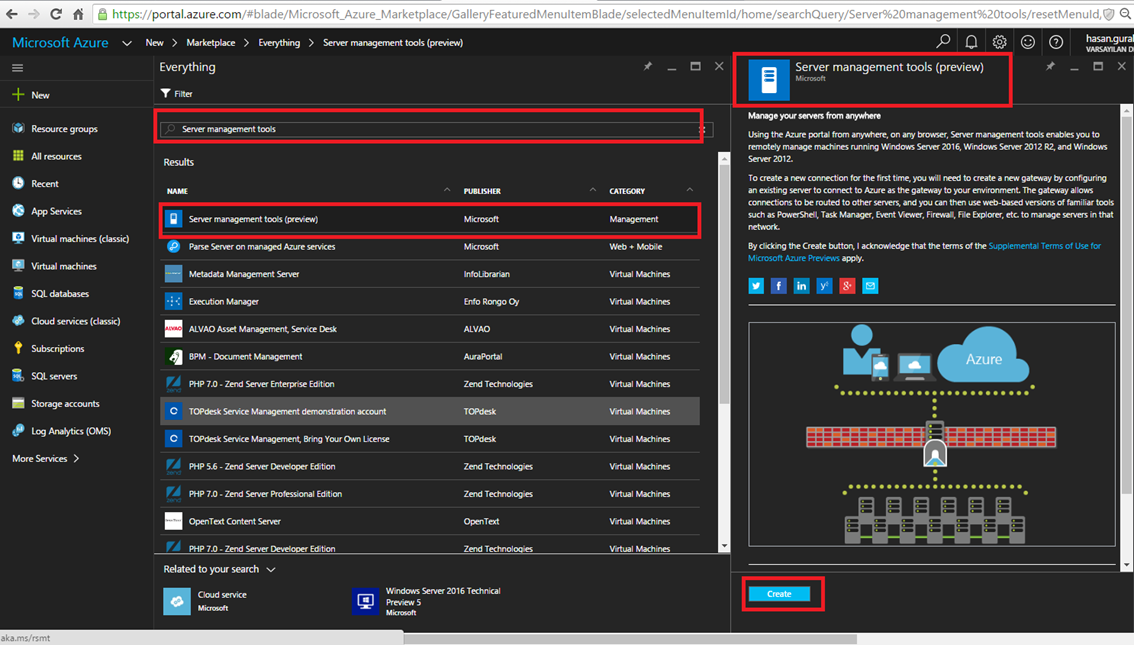Click the Azure gateway architecture diagram

click(x=932, y=434)
